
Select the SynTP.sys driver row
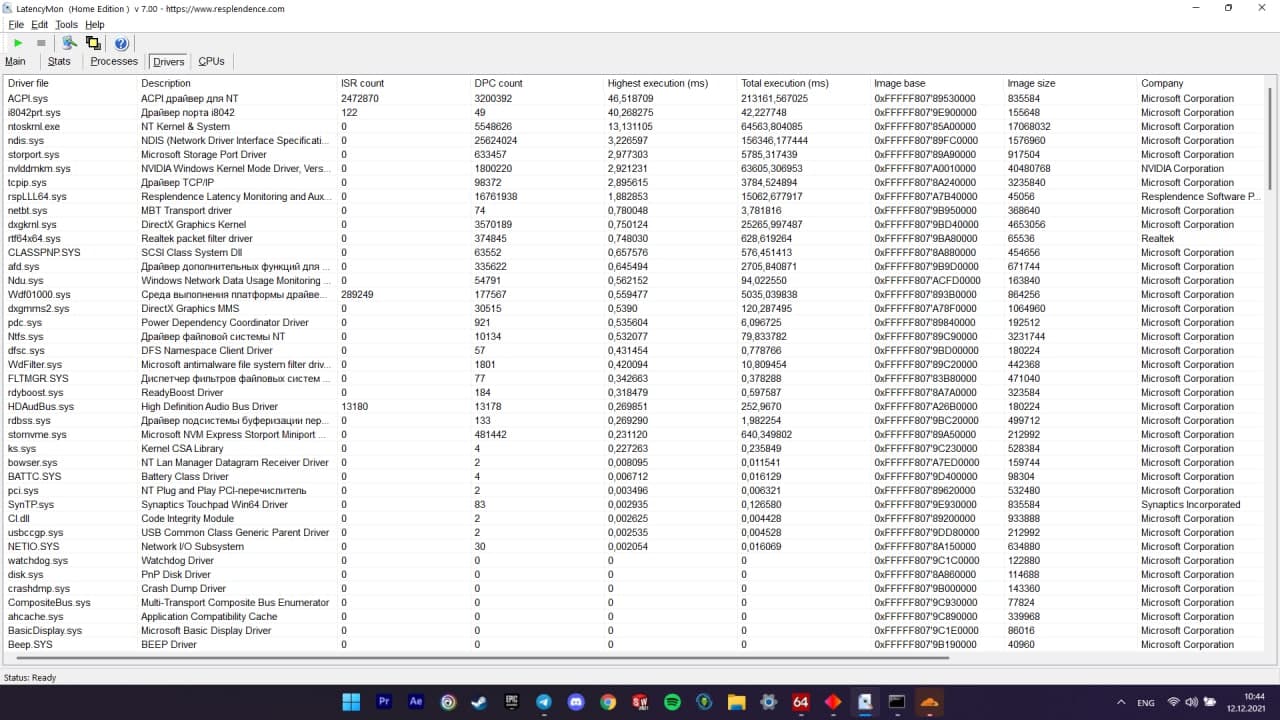tap(635, 505)
